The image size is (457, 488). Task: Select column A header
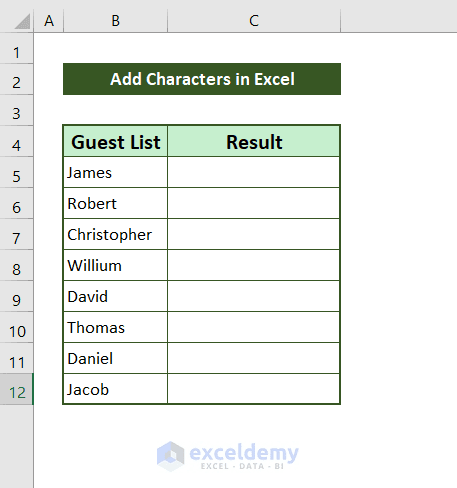pos(49,21)
